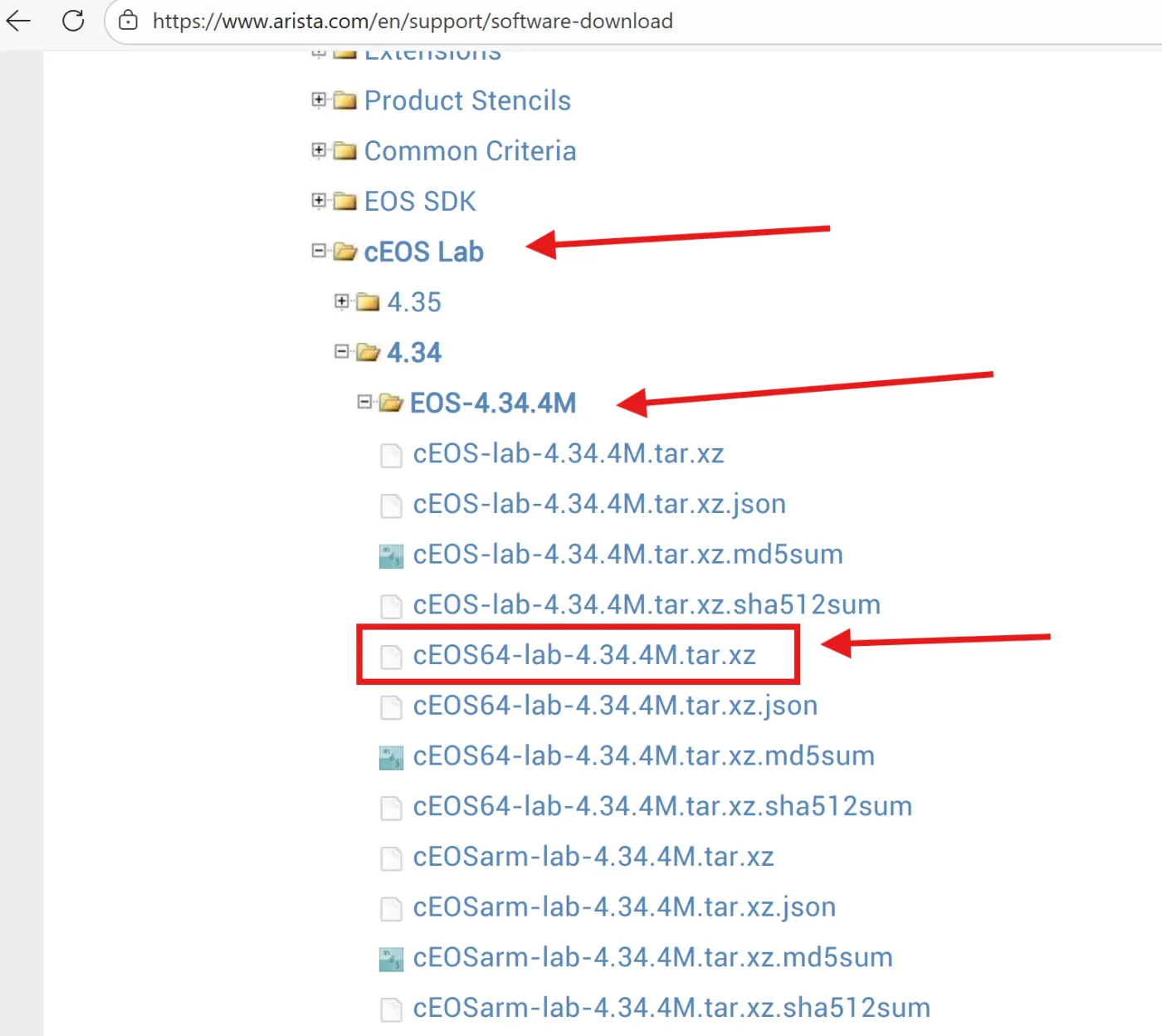Click the site security lock icon
The width and height of the screenshot is (1162, 1036).
pos(128,21)
